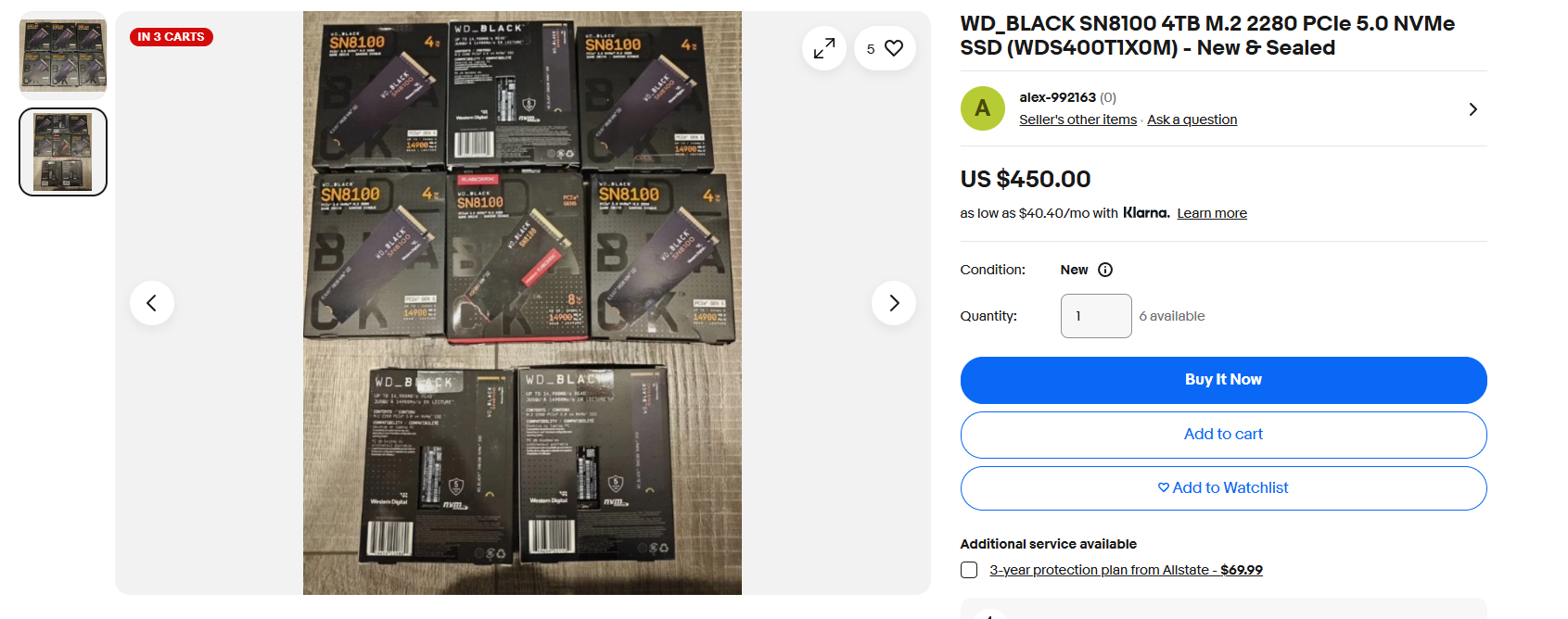Expand seller details with the chevron arrow
The image size is (1568, 619).
[x=1473, y=109]
